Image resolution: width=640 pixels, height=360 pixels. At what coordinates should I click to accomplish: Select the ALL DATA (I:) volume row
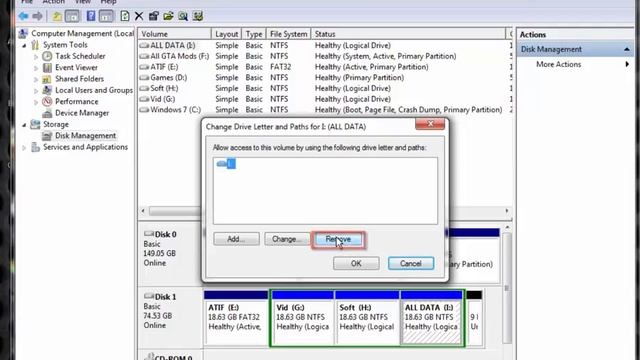pyautogui.click(x=325, y=45)
